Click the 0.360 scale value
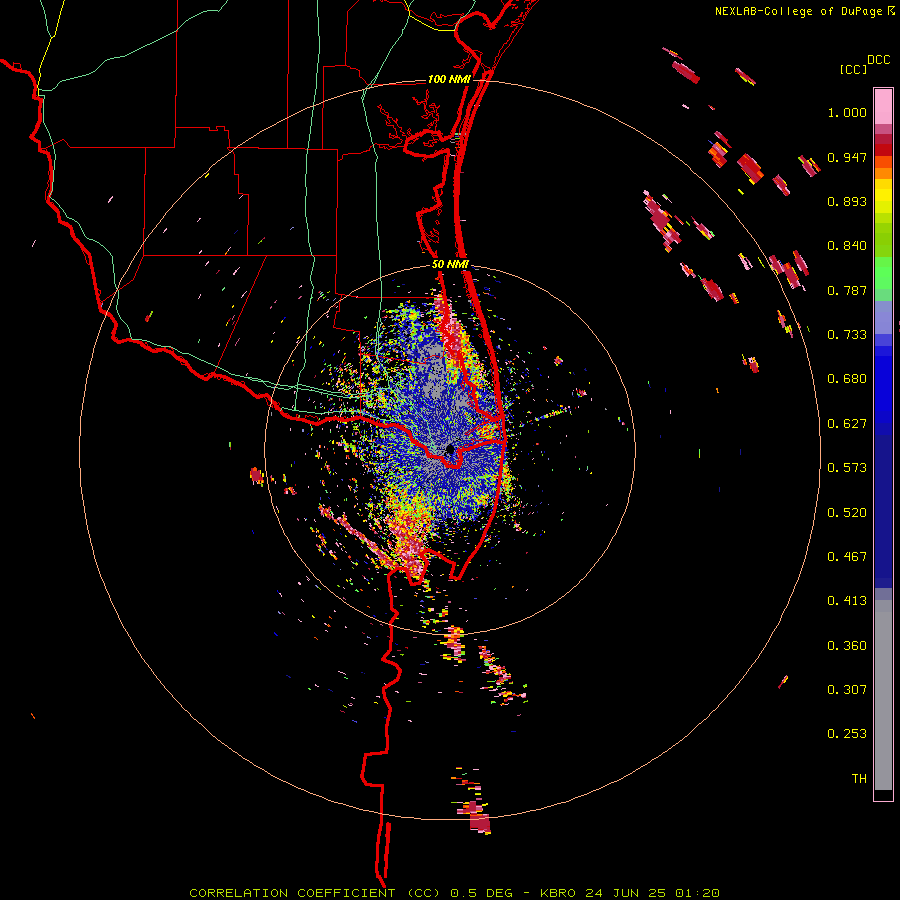 [x=847, y=646]
